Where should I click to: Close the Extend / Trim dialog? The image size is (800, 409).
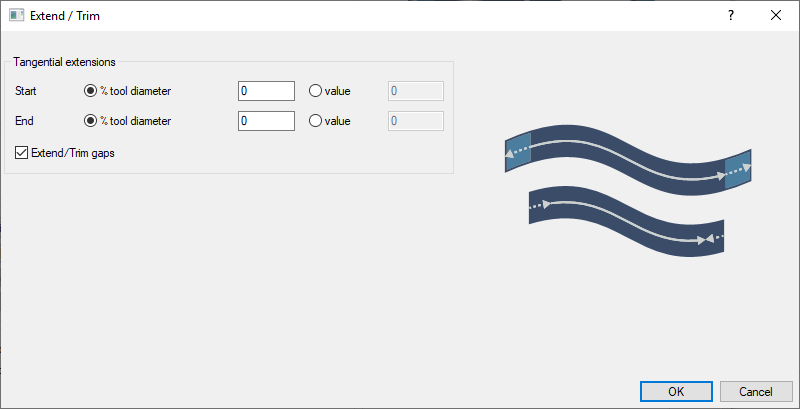[776, 16]
